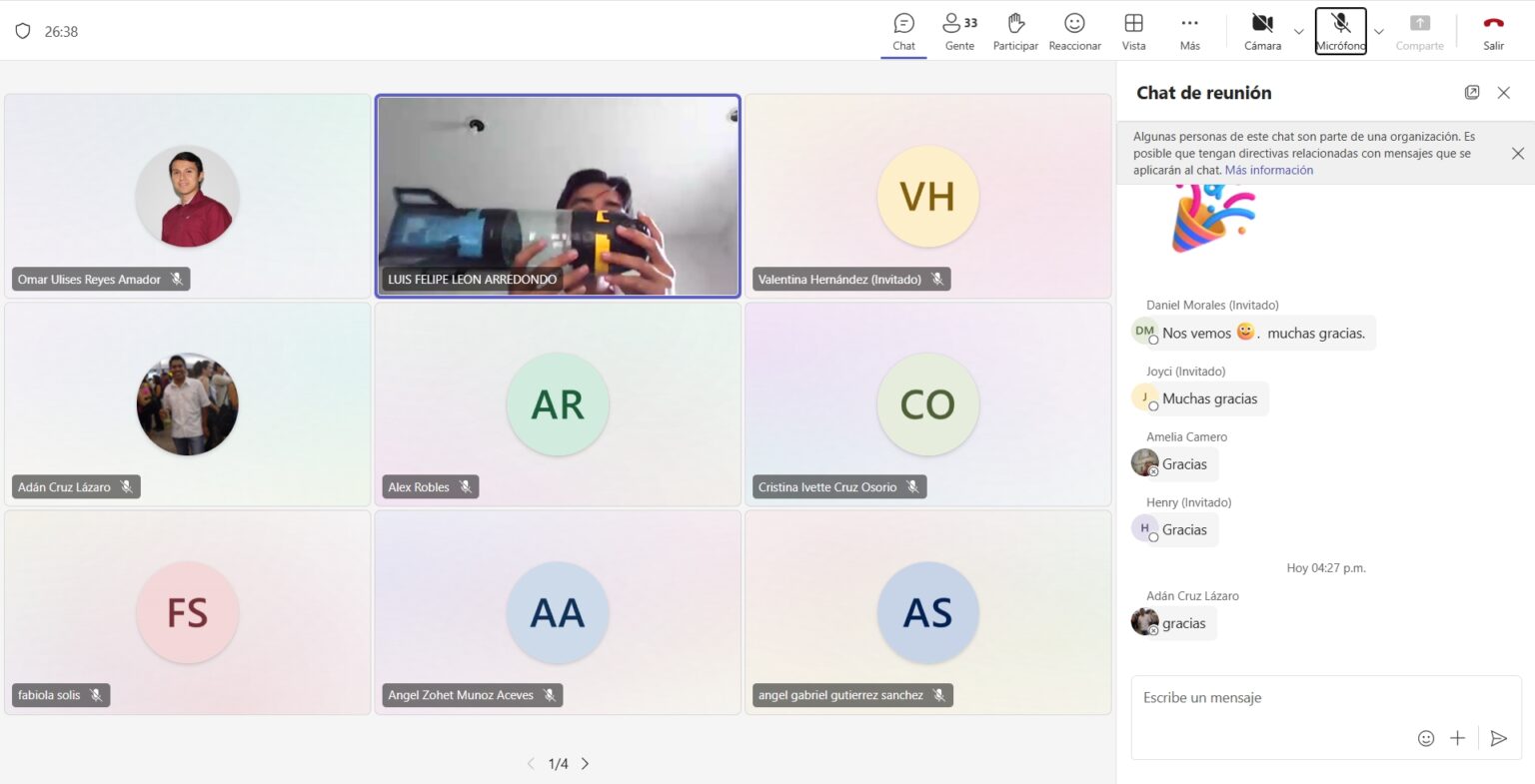
Task: Toggle the Micrófono mute button
Action: 1340,31
